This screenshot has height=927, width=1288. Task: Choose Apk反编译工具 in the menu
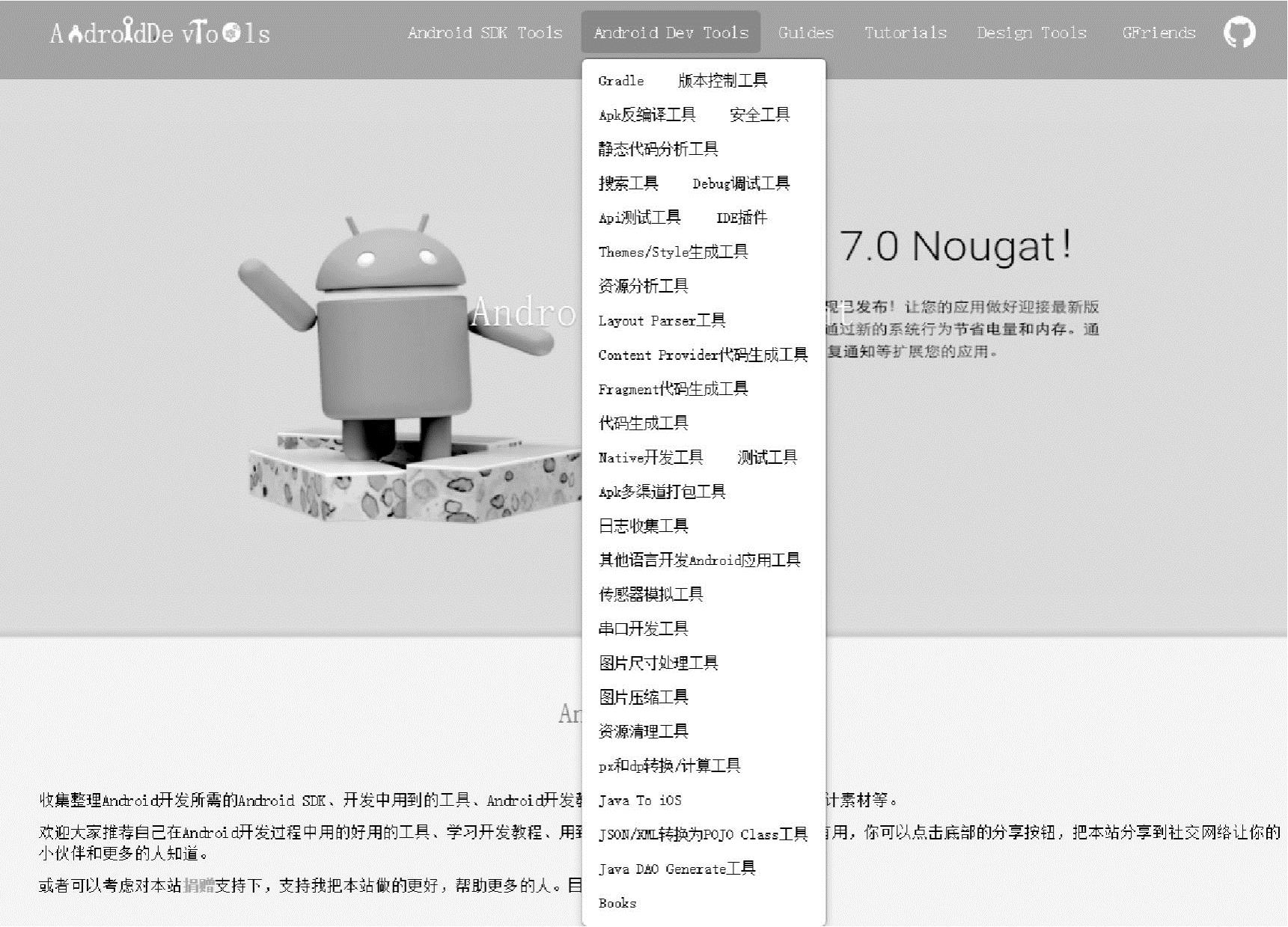pyautogui.click(x=647, y=115)
